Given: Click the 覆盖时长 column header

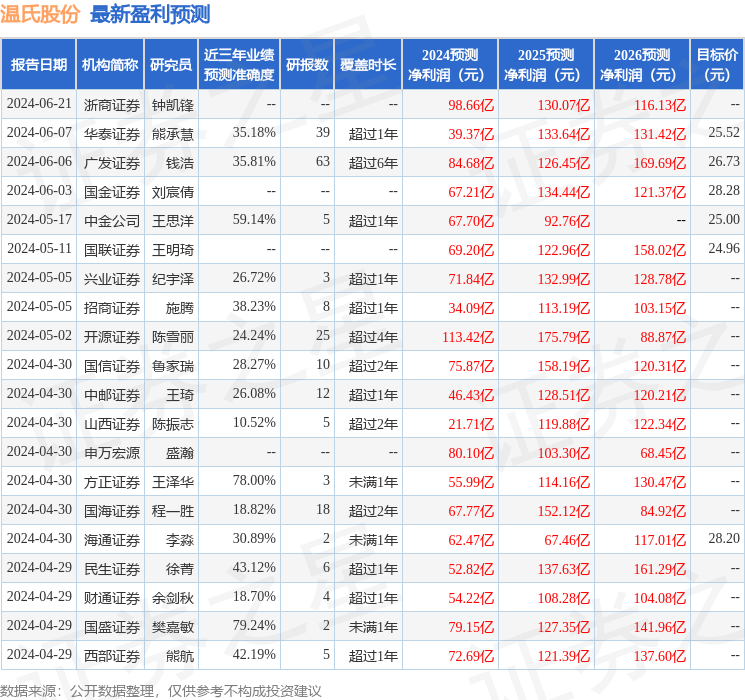Looking at the screenshot, I should pyautogui.click(x=368, y=64).
